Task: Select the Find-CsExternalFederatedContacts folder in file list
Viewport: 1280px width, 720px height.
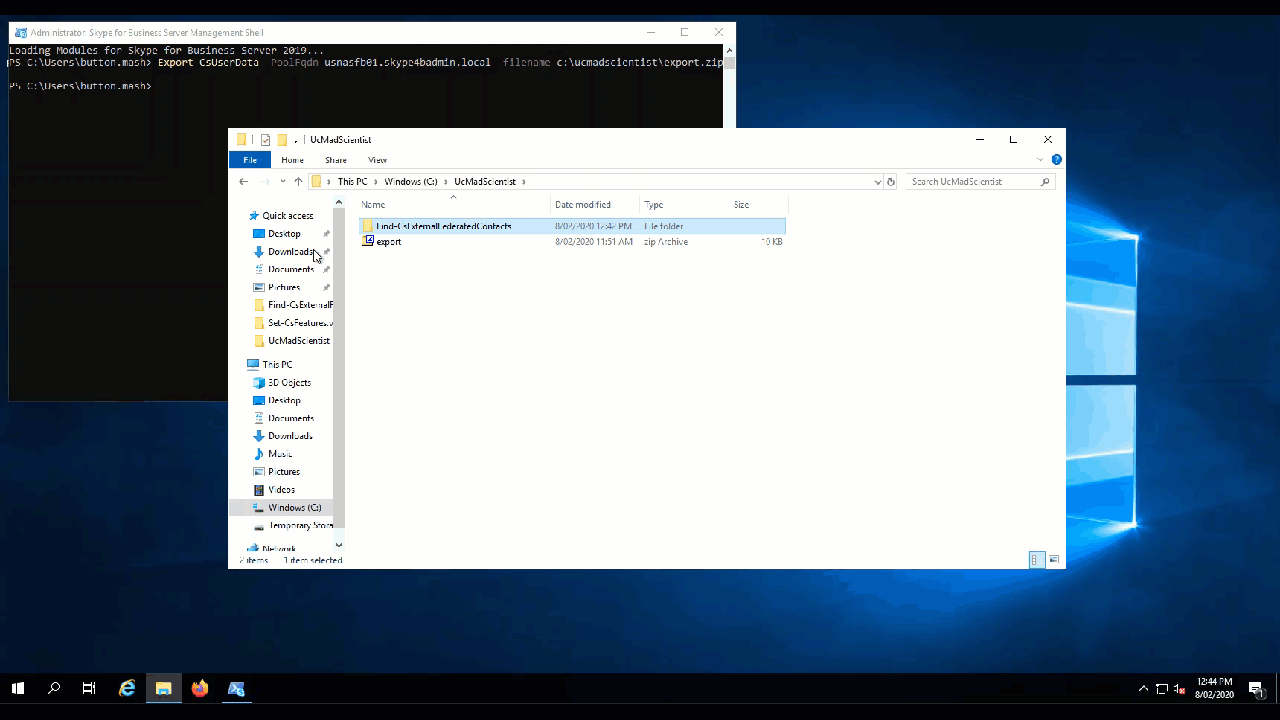Action: 572,226
